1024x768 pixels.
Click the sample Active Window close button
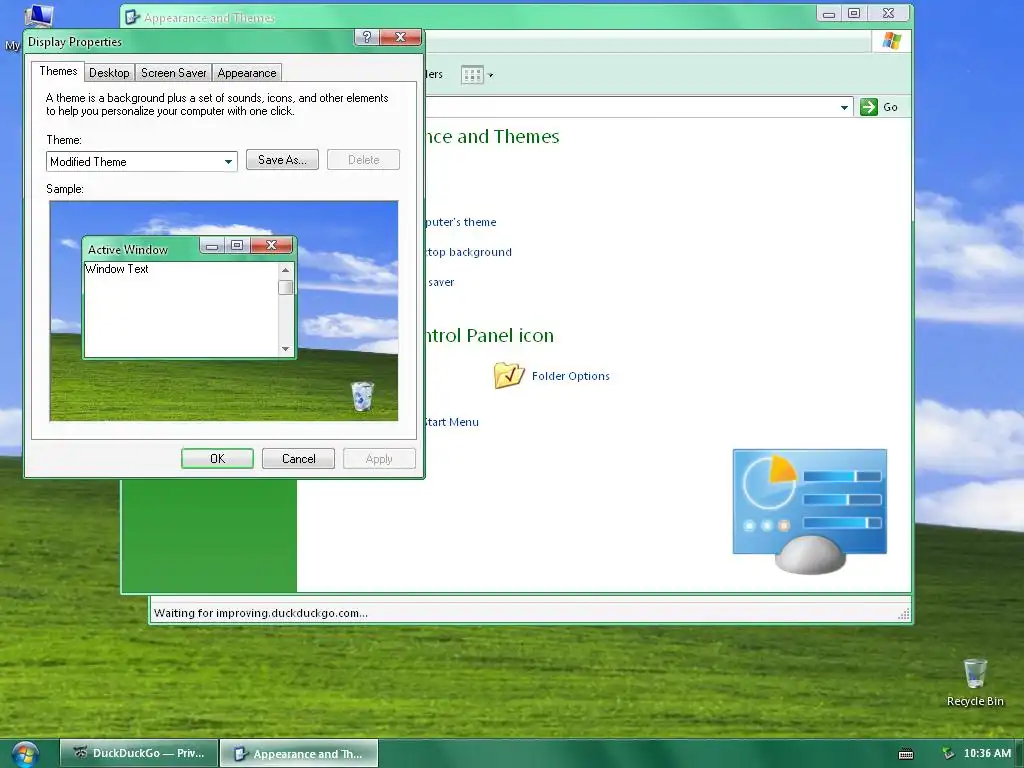point(272,246)
